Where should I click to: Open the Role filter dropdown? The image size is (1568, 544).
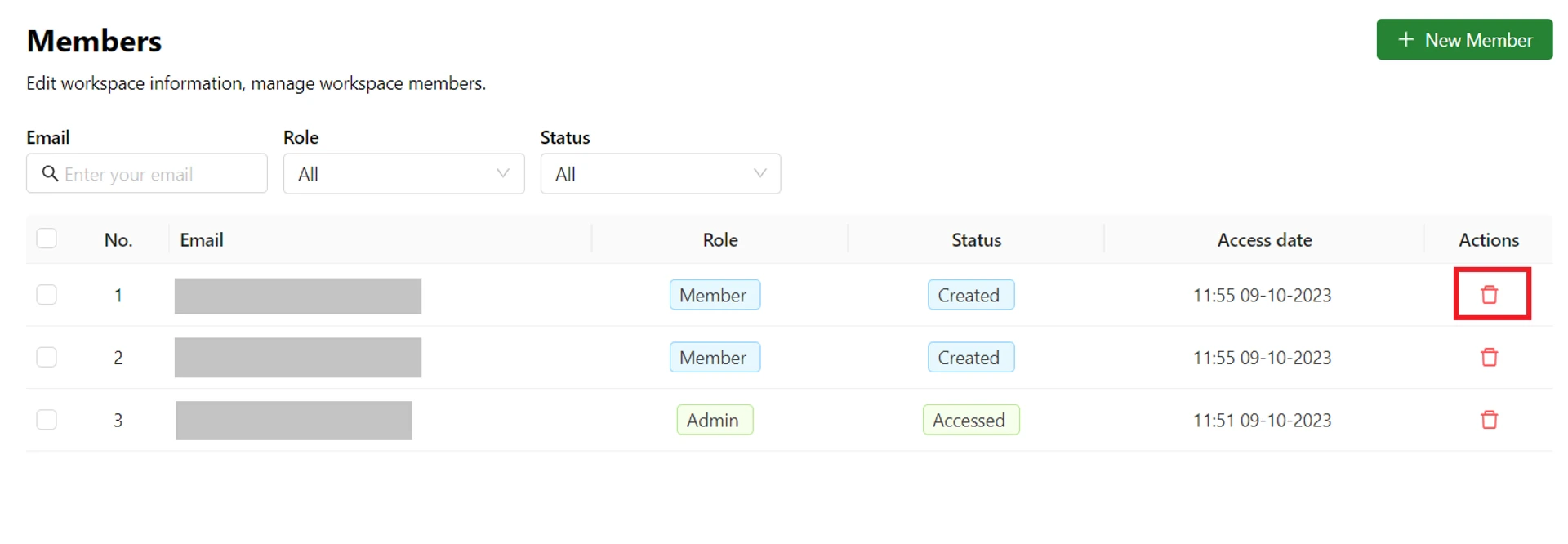pos(403,173)
